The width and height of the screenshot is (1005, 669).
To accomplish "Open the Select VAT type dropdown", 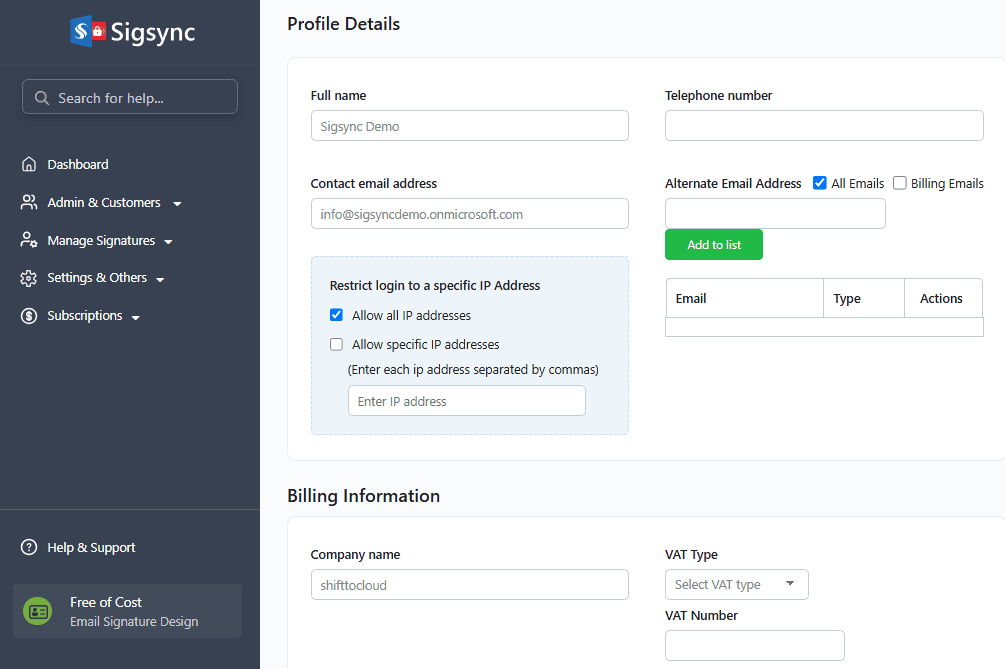I will pos(736,585).
